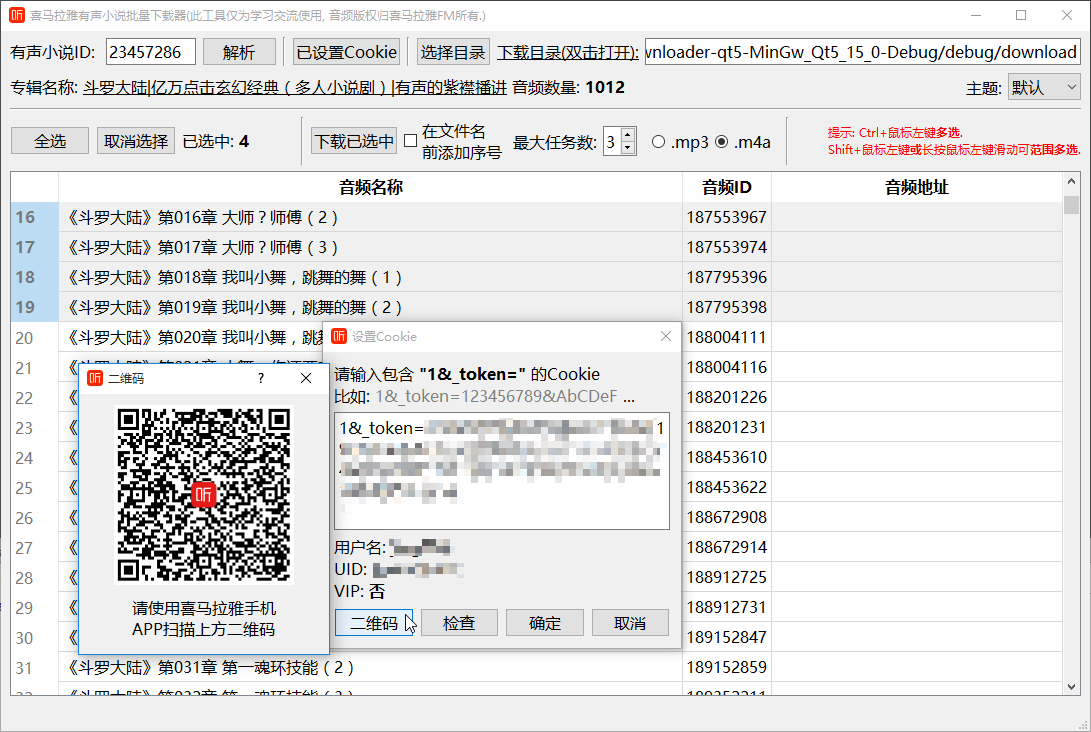1091x732 pixels.
Task: Click the app icon in the 二维码 dialog title
Action: [95, 379]
